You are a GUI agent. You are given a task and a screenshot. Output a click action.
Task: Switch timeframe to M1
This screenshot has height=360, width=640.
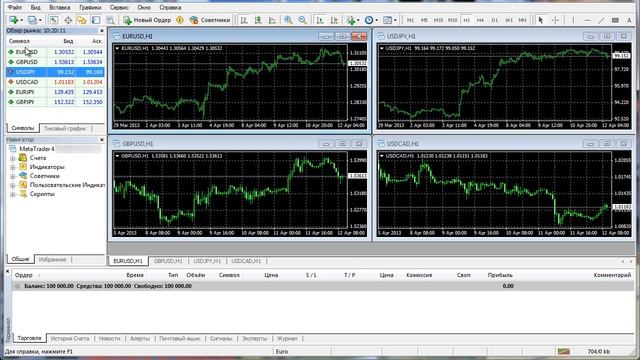tap(410, 20)
